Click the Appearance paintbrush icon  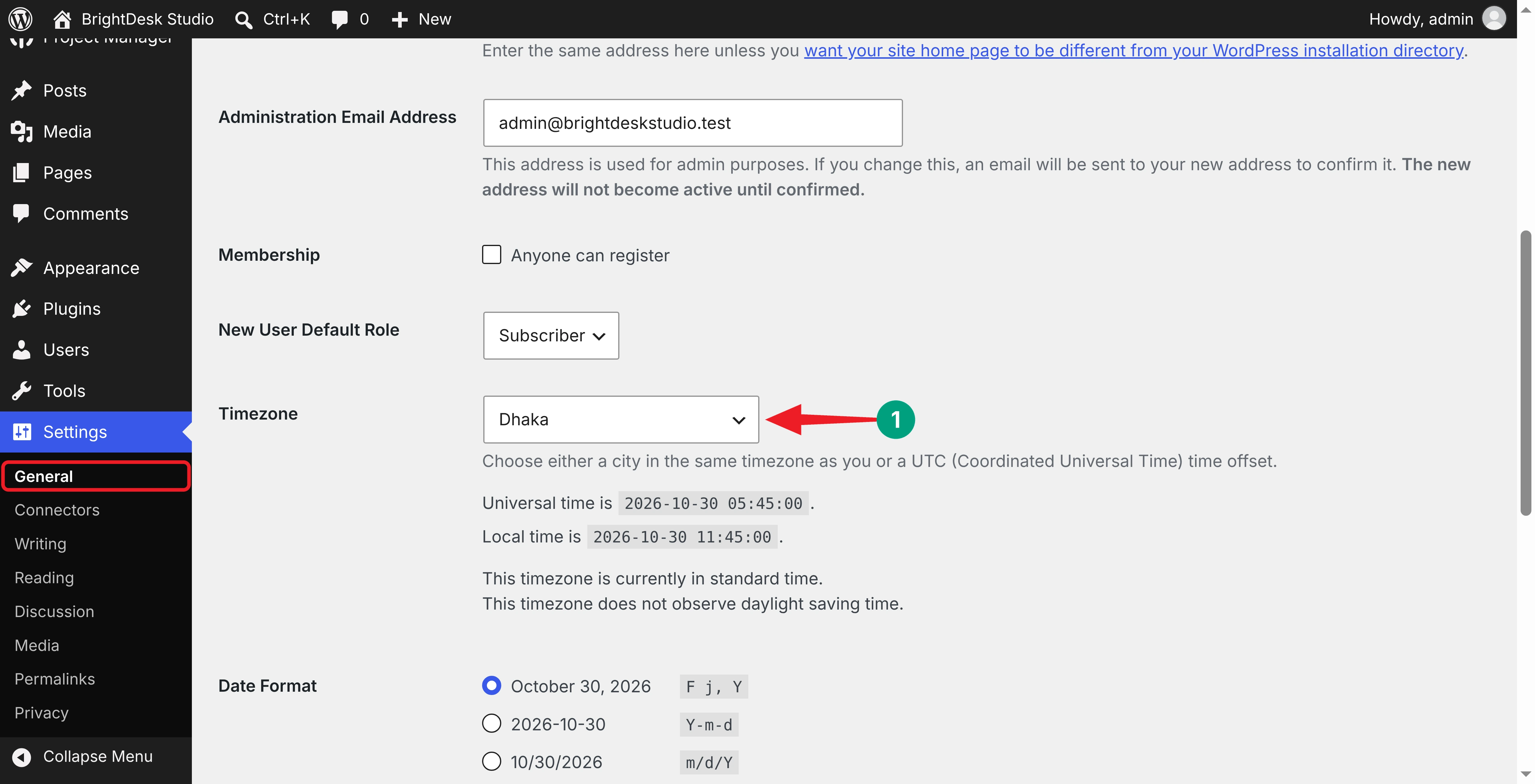pyautogui.click(x=22, y=268)
